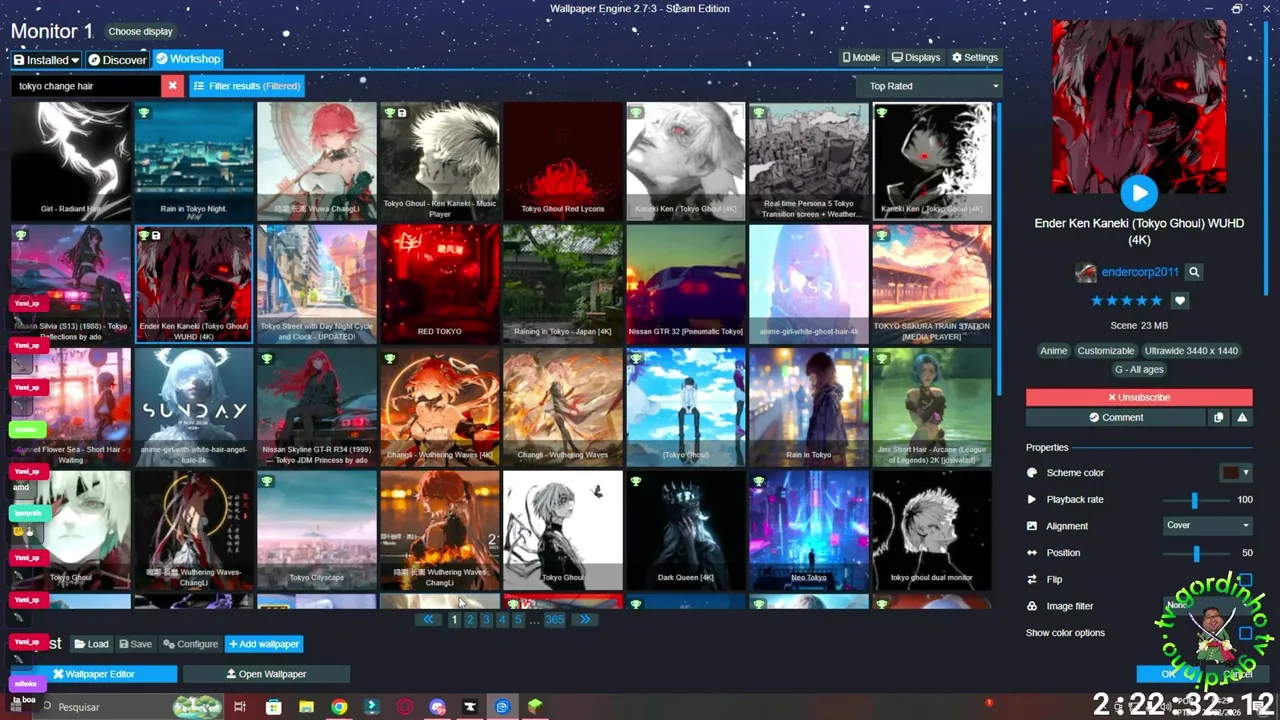Image resolution: width=1280 pixels, height=720 pixels.
Task: Open Opera browser from taskbar
Action: click(x=405, y=707)
